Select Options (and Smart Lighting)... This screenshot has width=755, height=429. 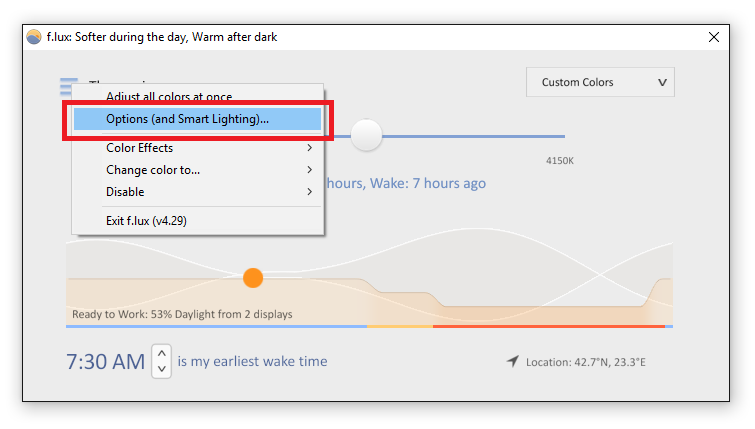pyautogui.click(x=197, y=119)
